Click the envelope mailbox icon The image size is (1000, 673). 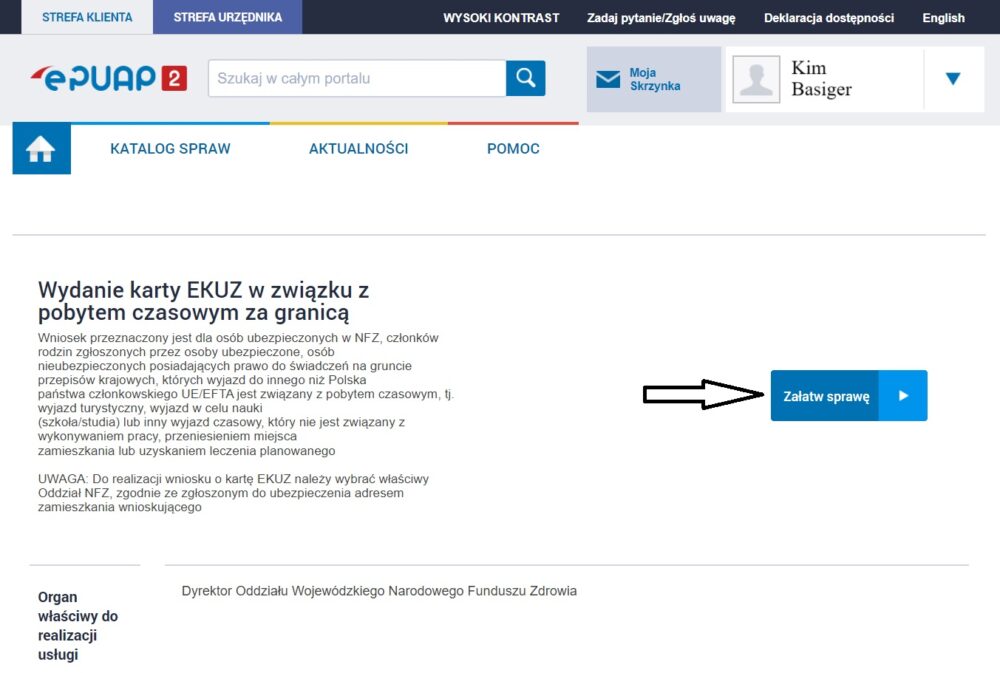[608, 80]
